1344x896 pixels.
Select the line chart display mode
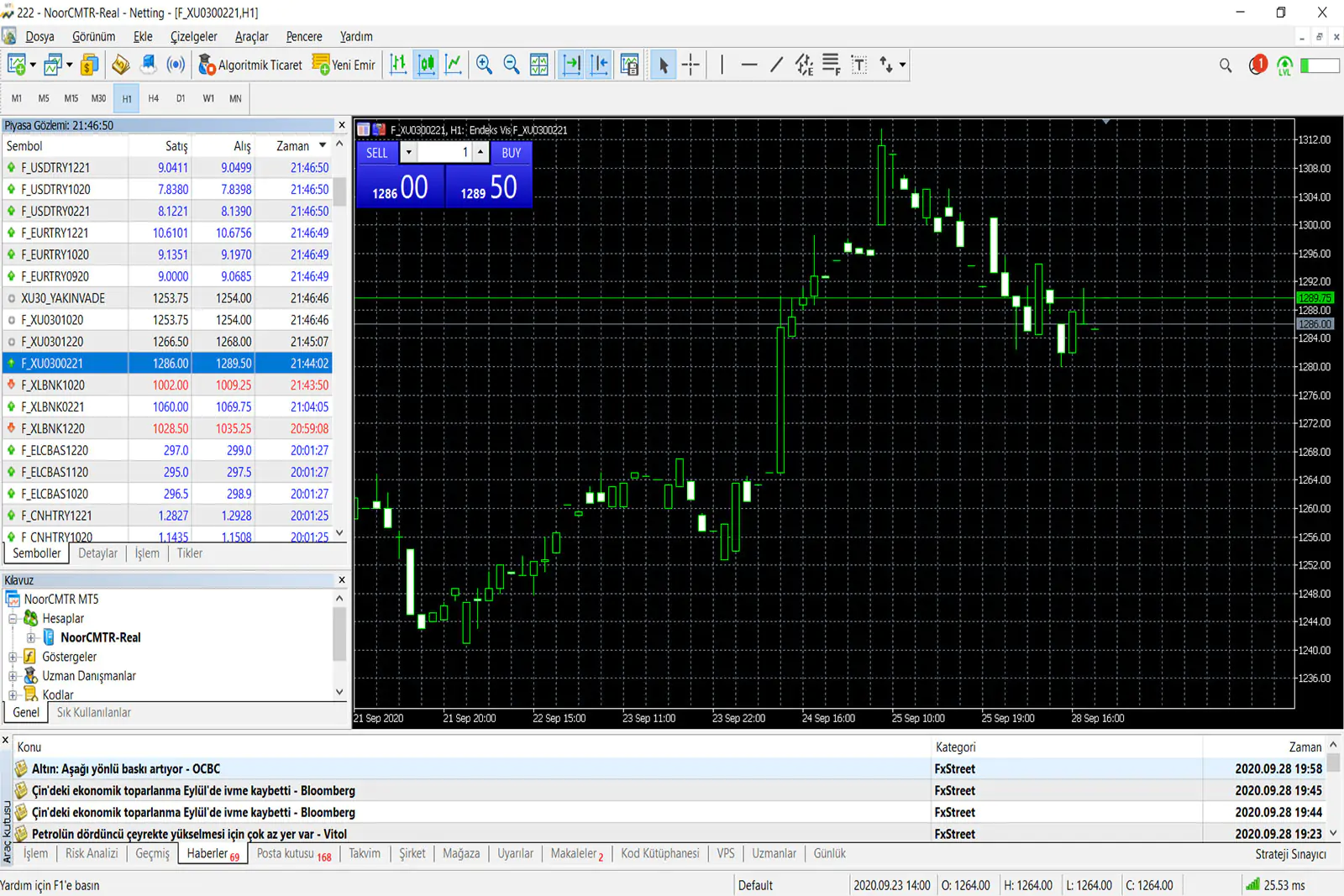[x=454, y=65]
